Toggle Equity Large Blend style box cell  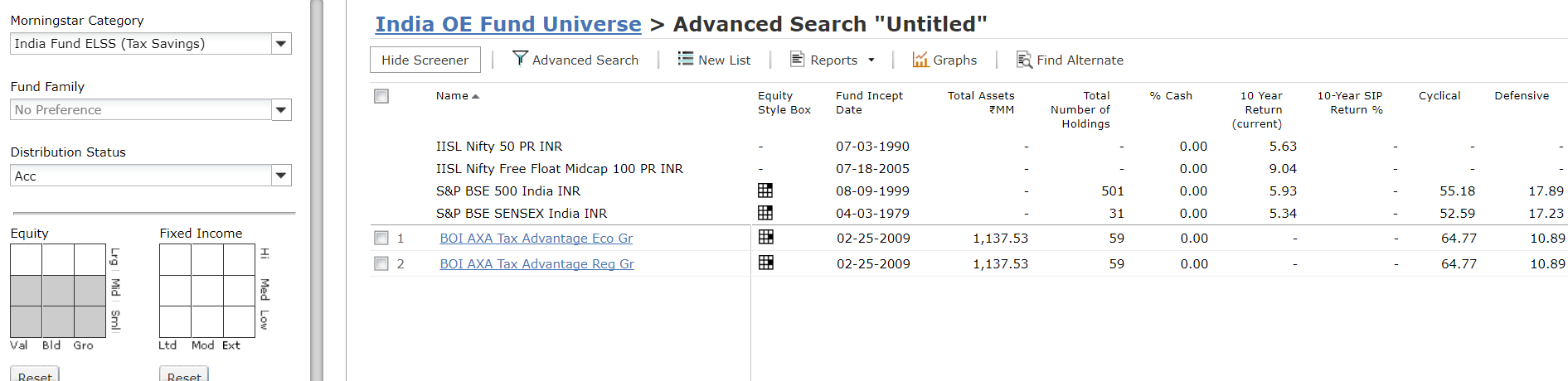(x=58, y=260)
